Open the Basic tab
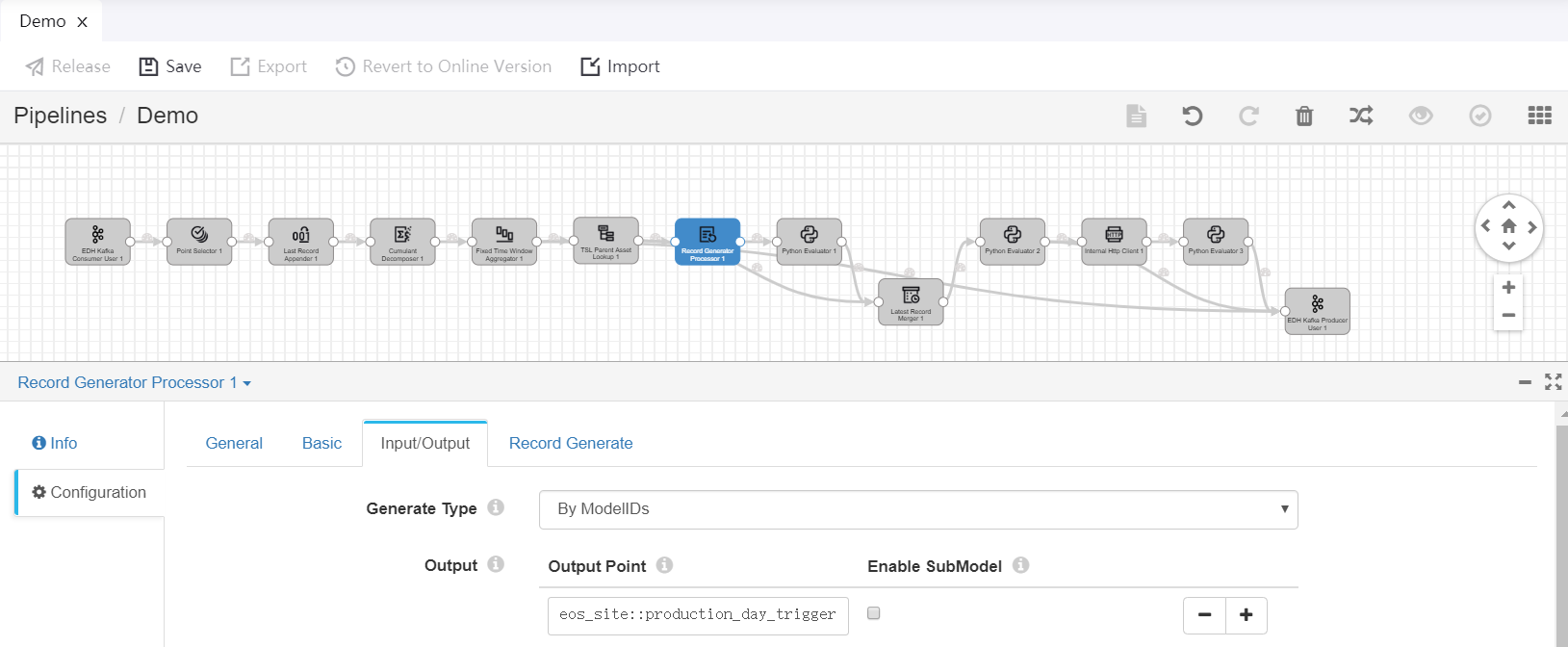The width and height of the screenshot is (1568, 647). pyautogui.click(x=321, y=443)
